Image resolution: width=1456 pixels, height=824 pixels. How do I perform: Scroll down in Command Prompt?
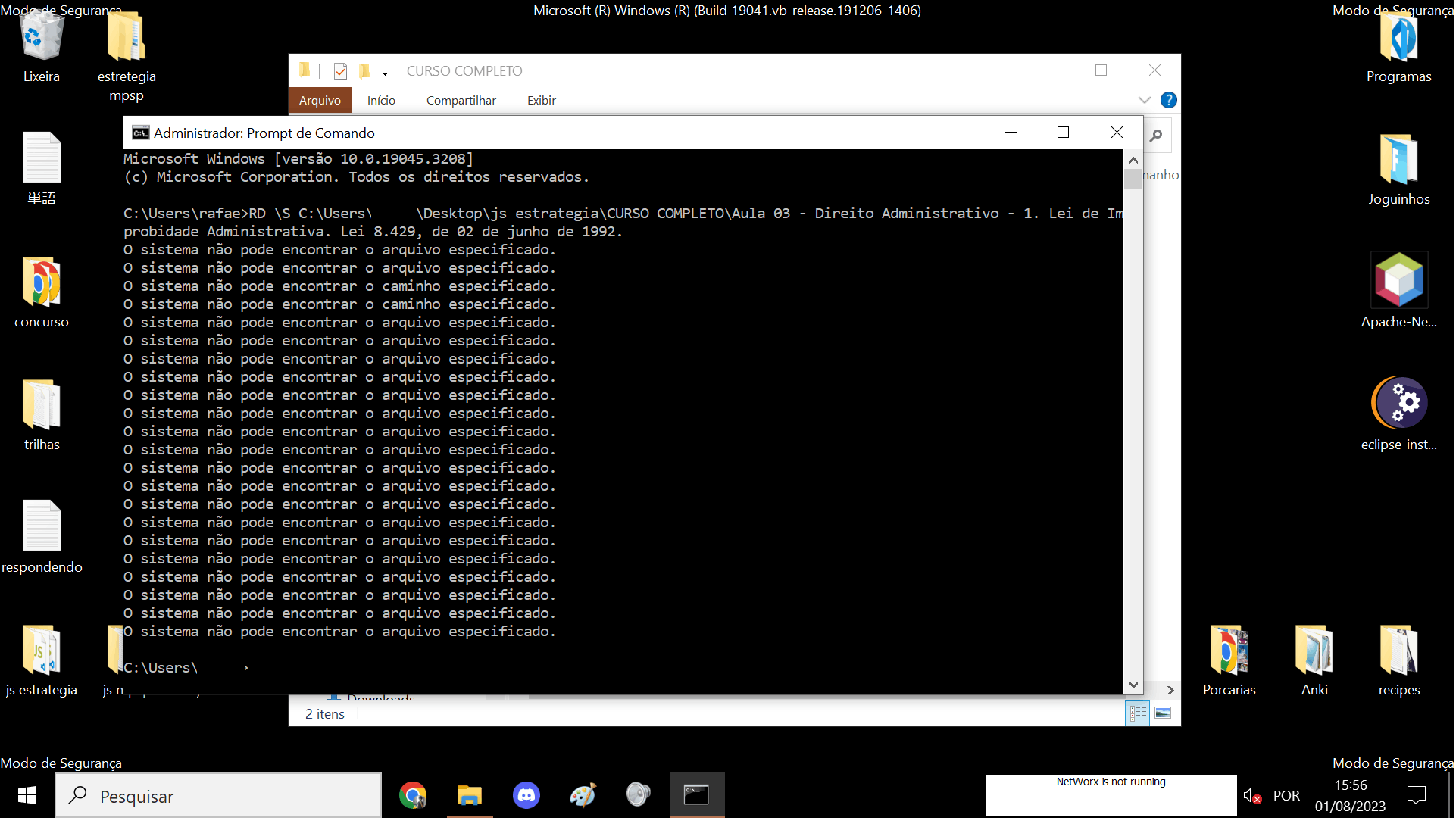1134,685
